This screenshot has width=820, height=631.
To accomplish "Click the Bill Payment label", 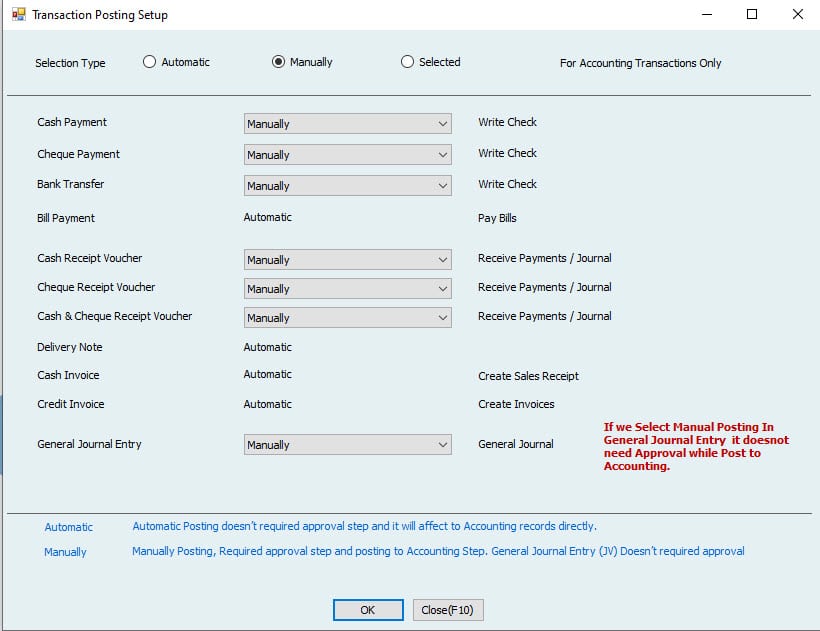I will point(66,218).
